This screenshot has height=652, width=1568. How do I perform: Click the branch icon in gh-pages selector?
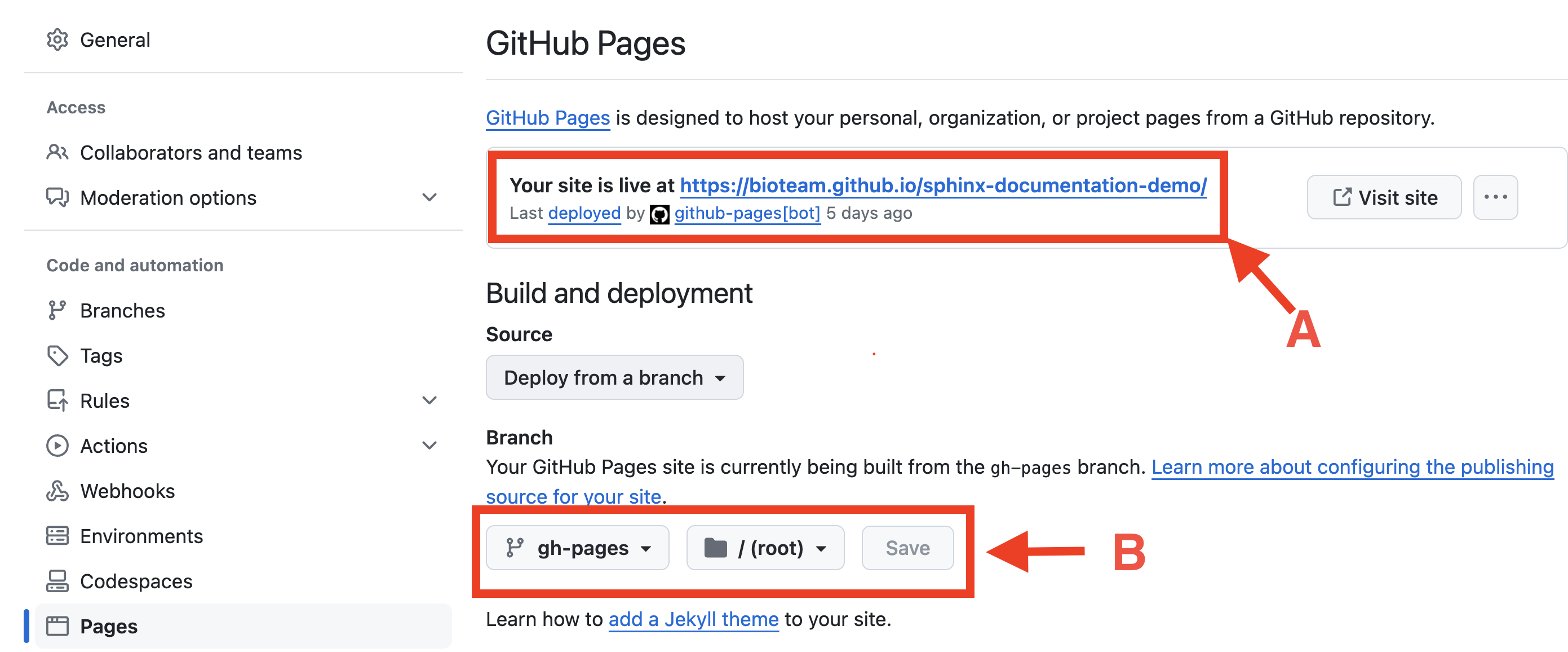click(515, 548)
